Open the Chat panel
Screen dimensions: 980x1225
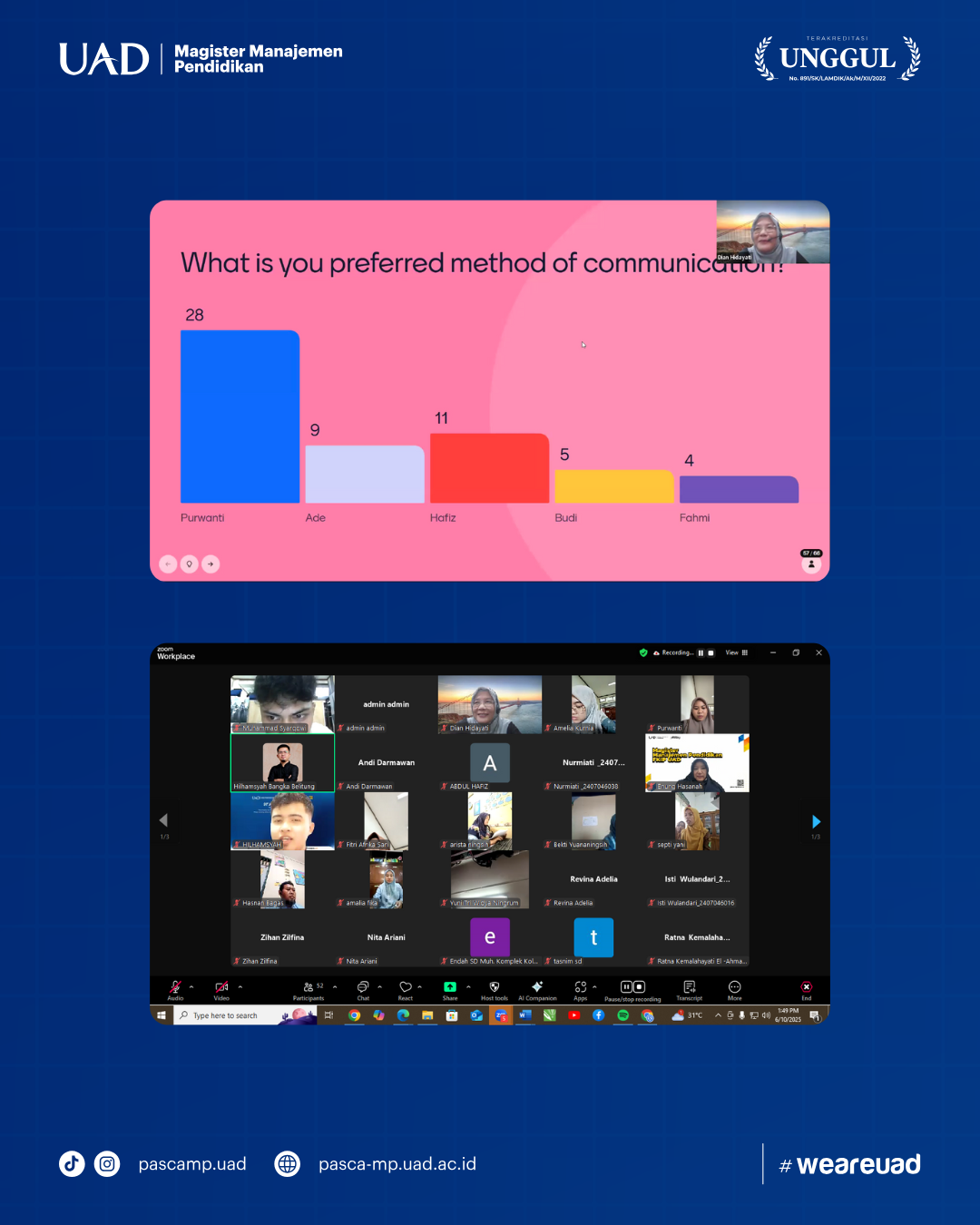tap(363, 988)
